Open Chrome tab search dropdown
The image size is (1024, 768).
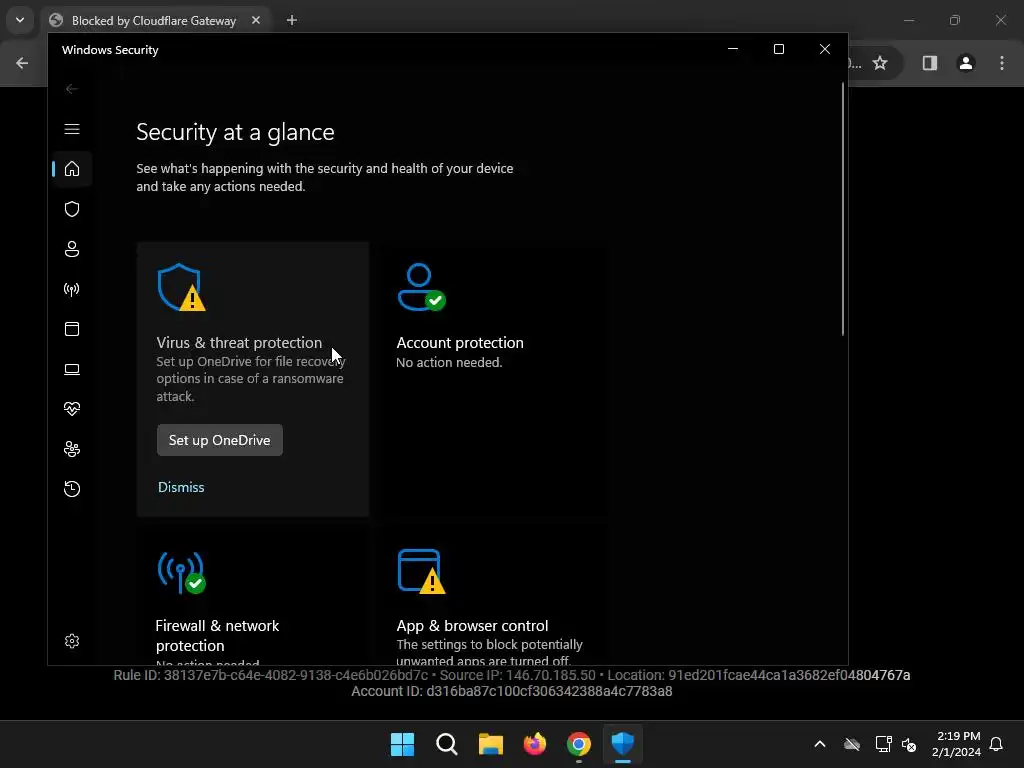(x=20, y=20)
